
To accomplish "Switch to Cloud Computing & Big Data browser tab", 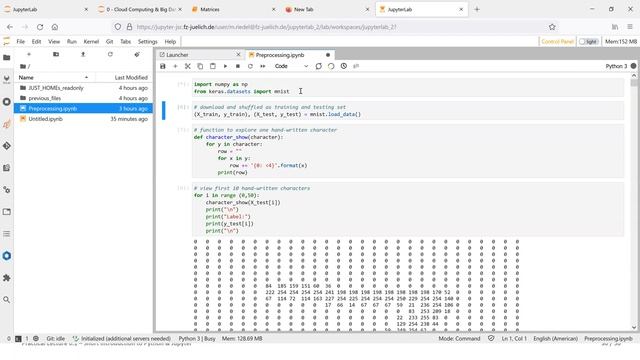I will (x=140, y=9).
